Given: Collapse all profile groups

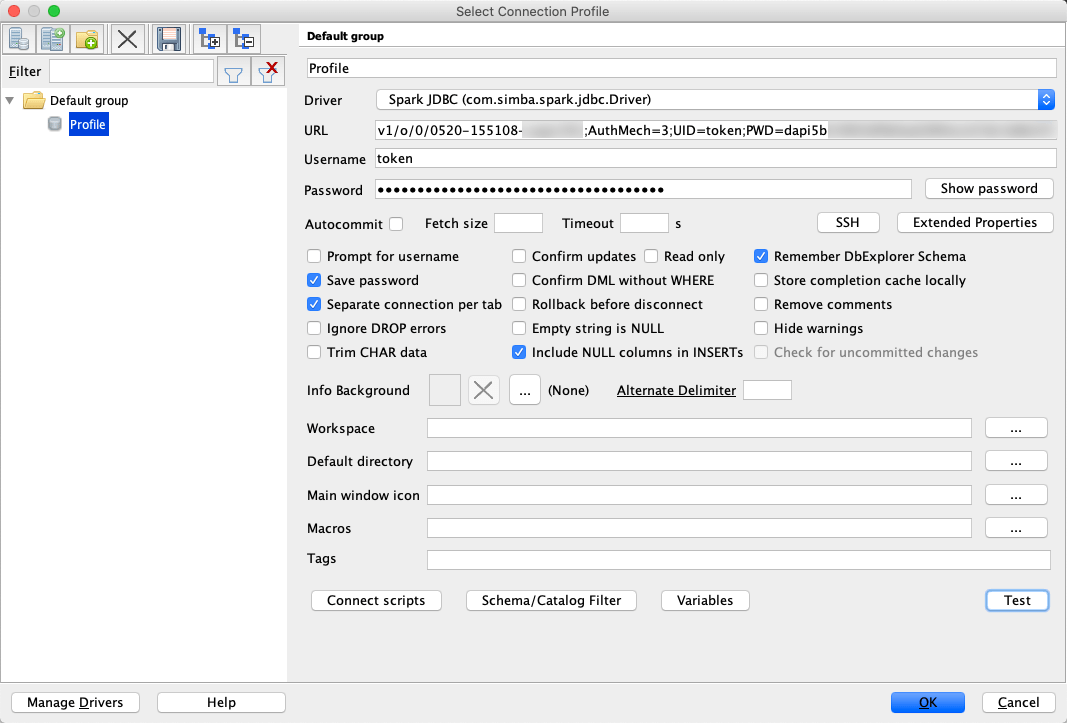Looking at the screenshot, I should (243, 38).
